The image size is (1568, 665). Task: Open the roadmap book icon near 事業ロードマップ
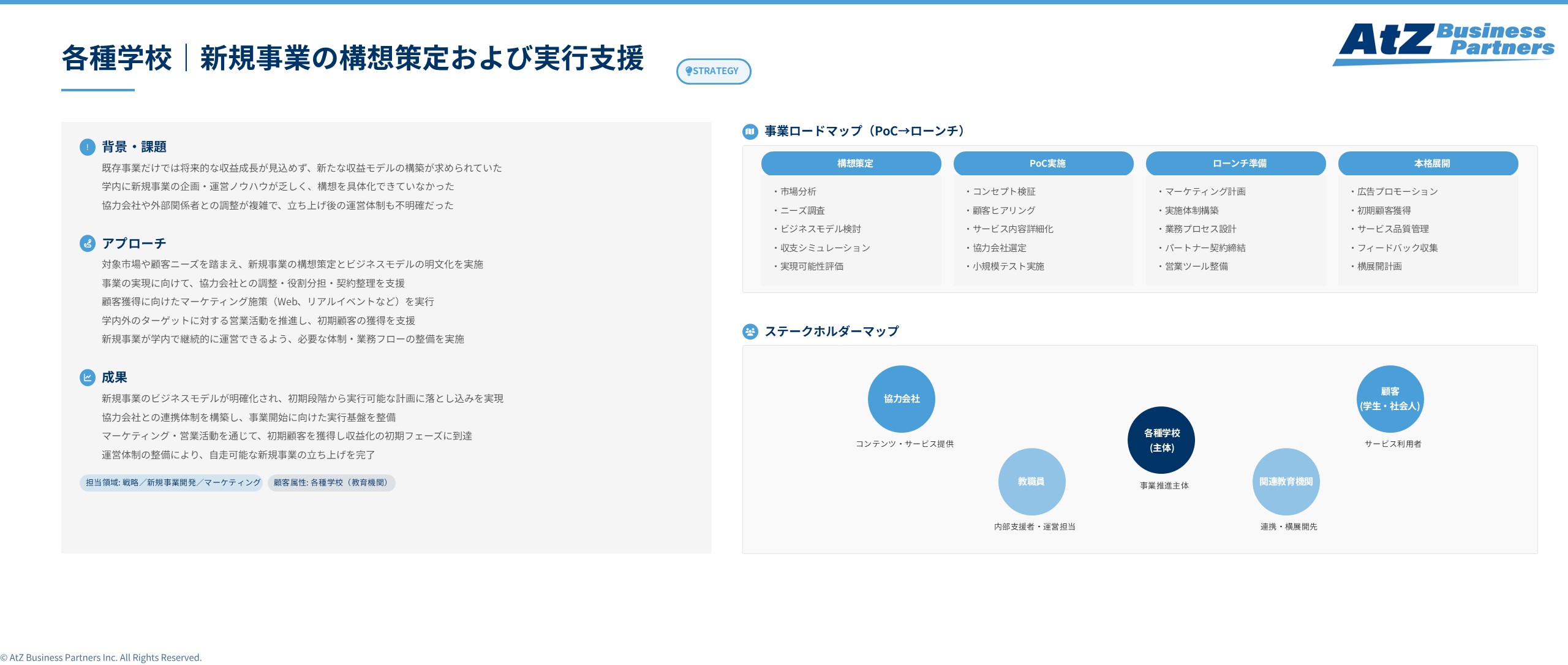click(x=750, y=131)
